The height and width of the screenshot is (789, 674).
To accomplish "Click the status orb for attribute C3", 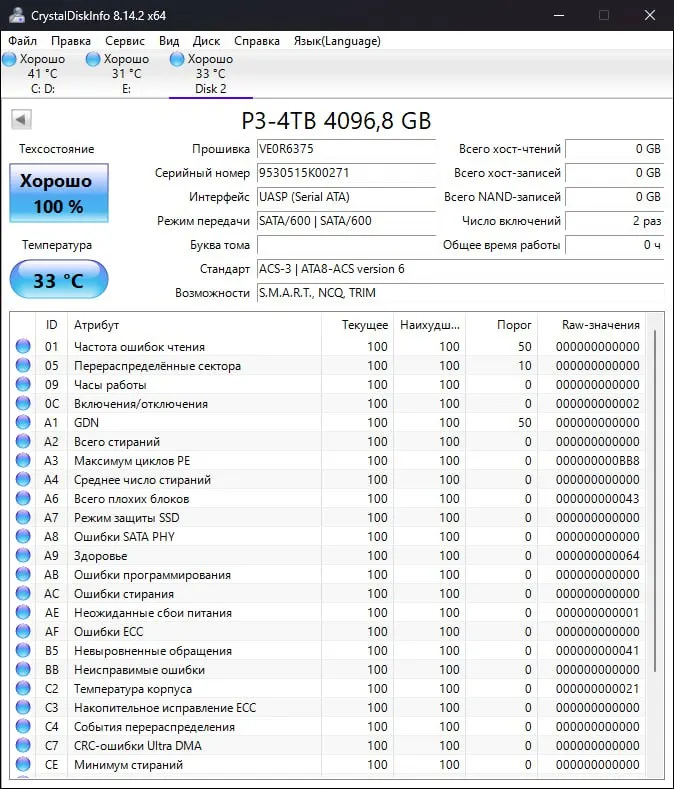I will coord(23,707).
